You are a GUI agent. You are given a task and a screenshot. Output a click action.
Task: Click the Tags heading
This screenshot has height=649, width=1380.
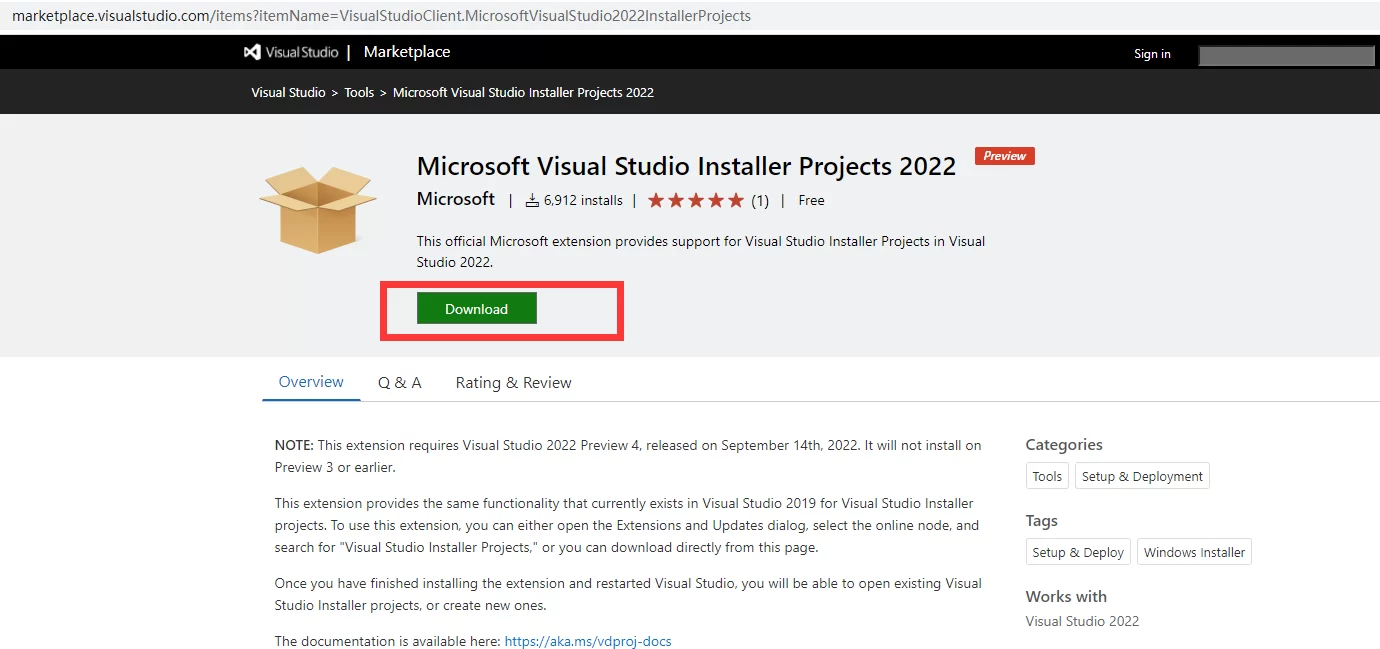(1041, 521)
